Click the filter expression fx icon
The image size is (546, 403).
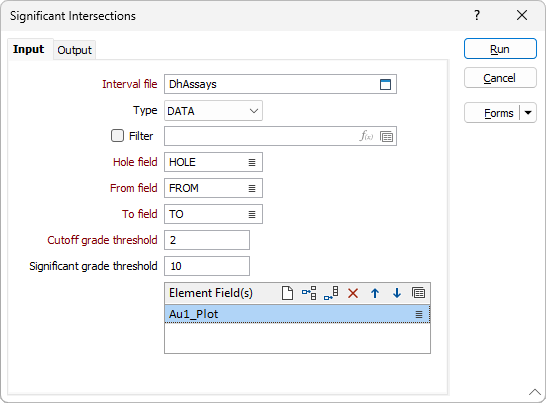[366, 136]
